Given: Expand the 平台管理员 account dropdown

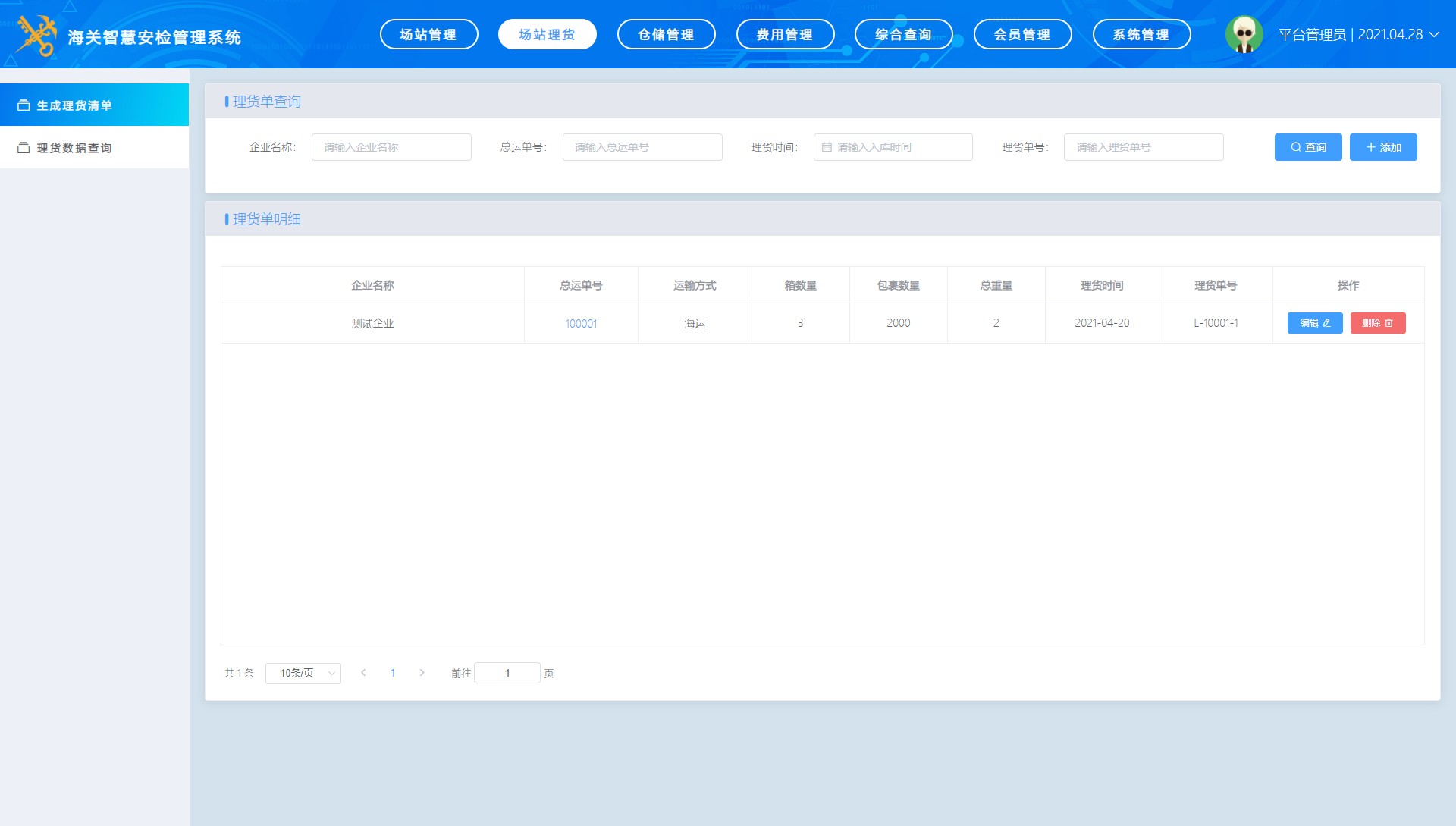Looking at the screenshot, I should click(1434, 35).
